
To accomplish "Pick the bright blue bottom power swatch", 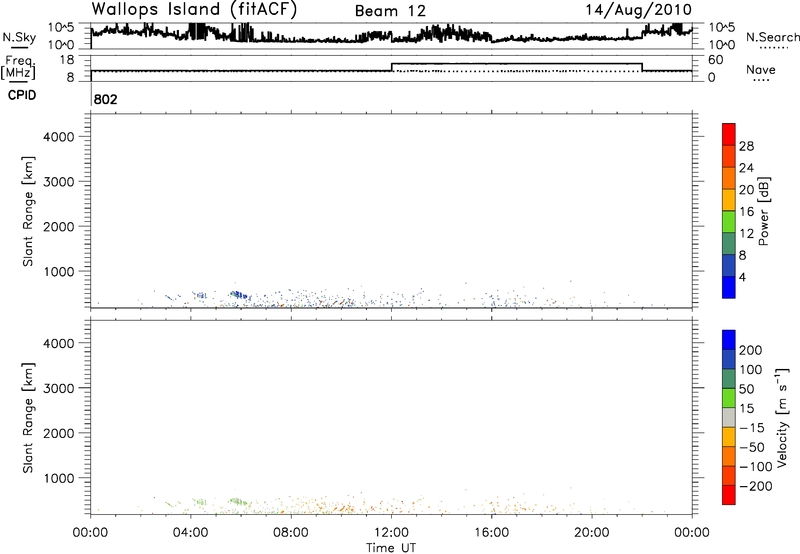I will coord(729,287).
